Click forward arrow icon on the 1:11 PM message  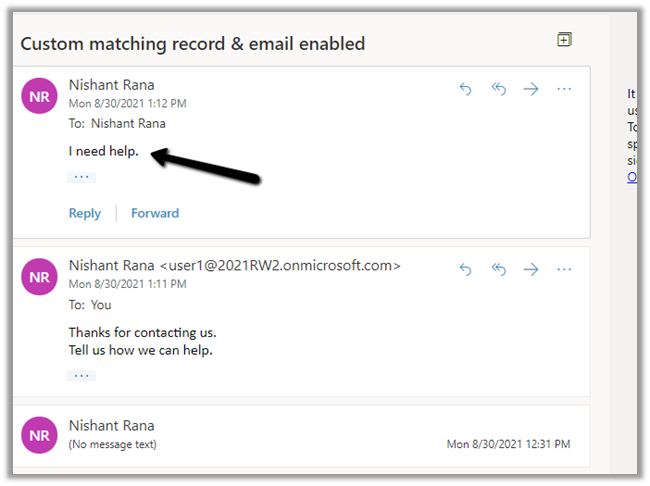coord(531,269)
